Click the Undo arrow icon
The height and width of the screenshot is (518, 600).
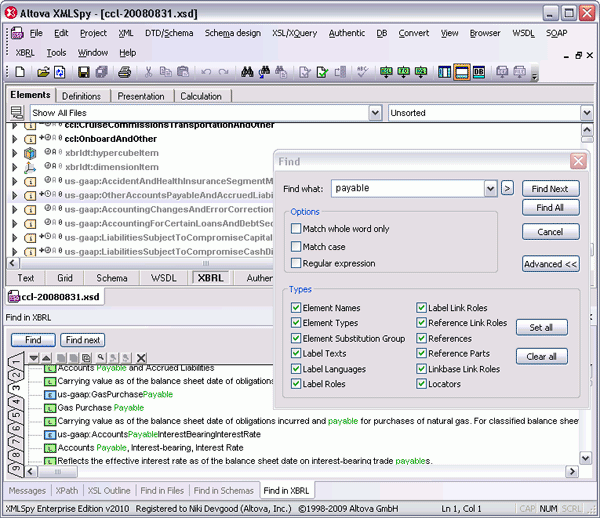[206, 72]
